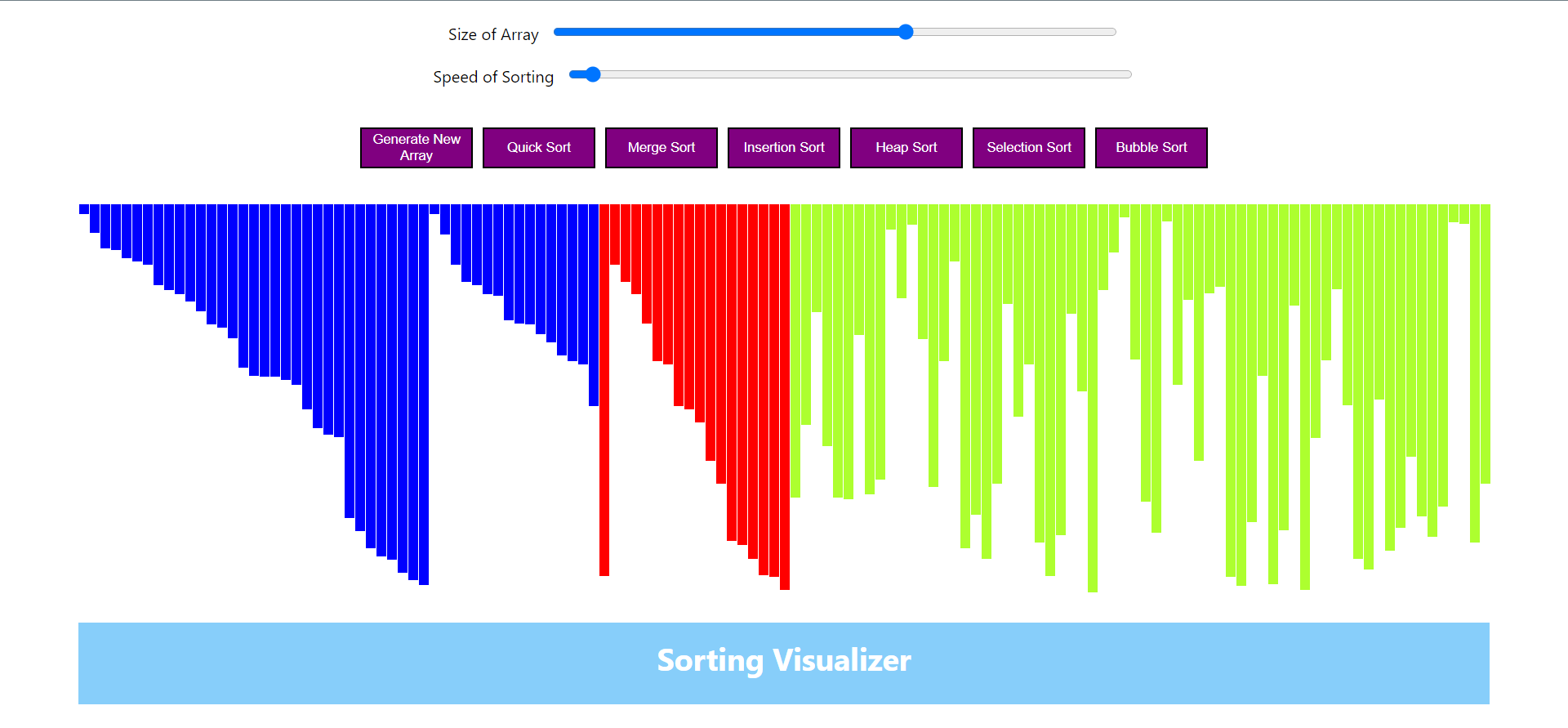Viewport: 1568px width, 728px height.
Task: Select the Insertion Sort button
Action: coord(783,147)
